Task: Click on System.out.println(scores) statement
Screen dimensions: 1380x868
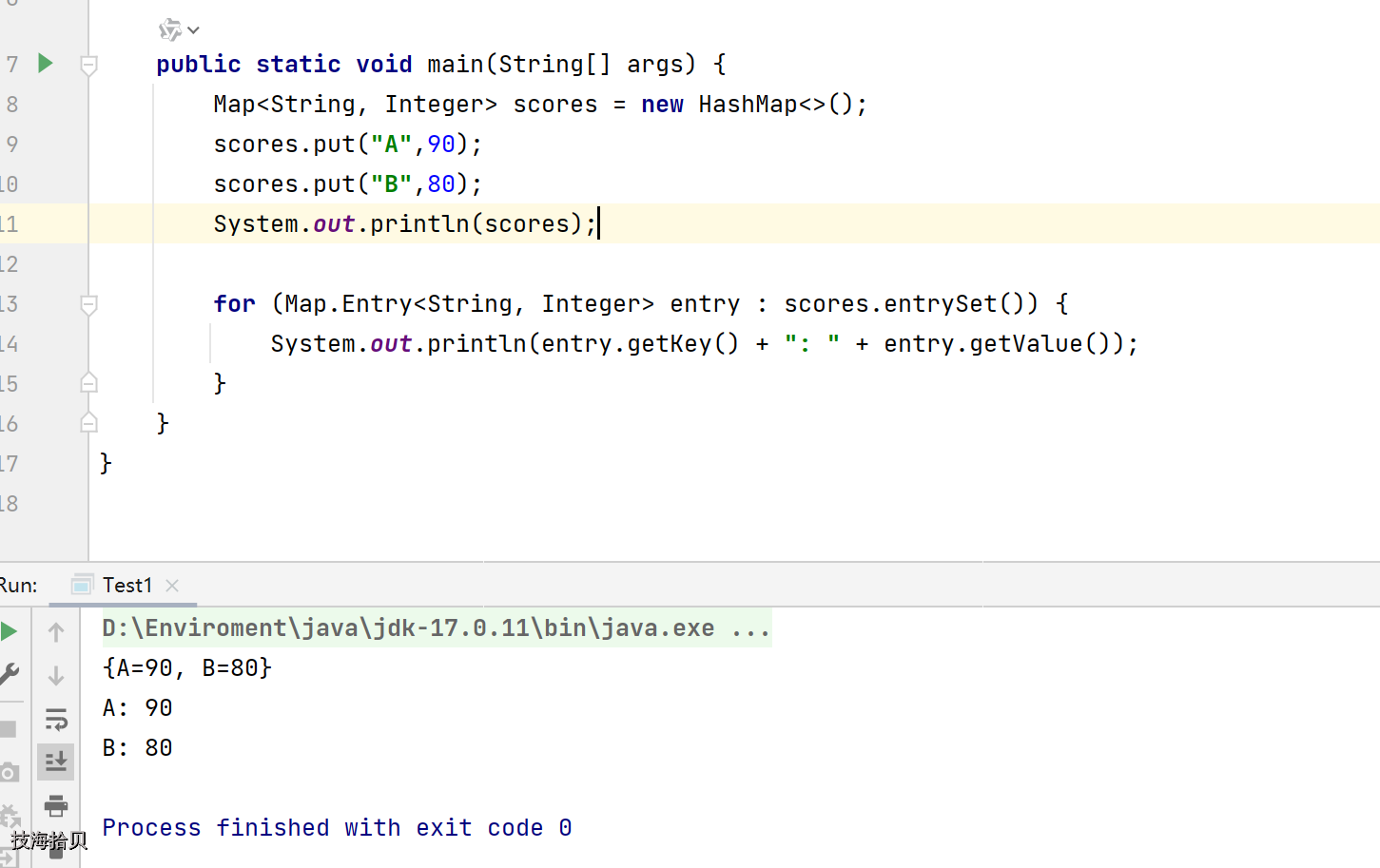Action: [405, 224]
